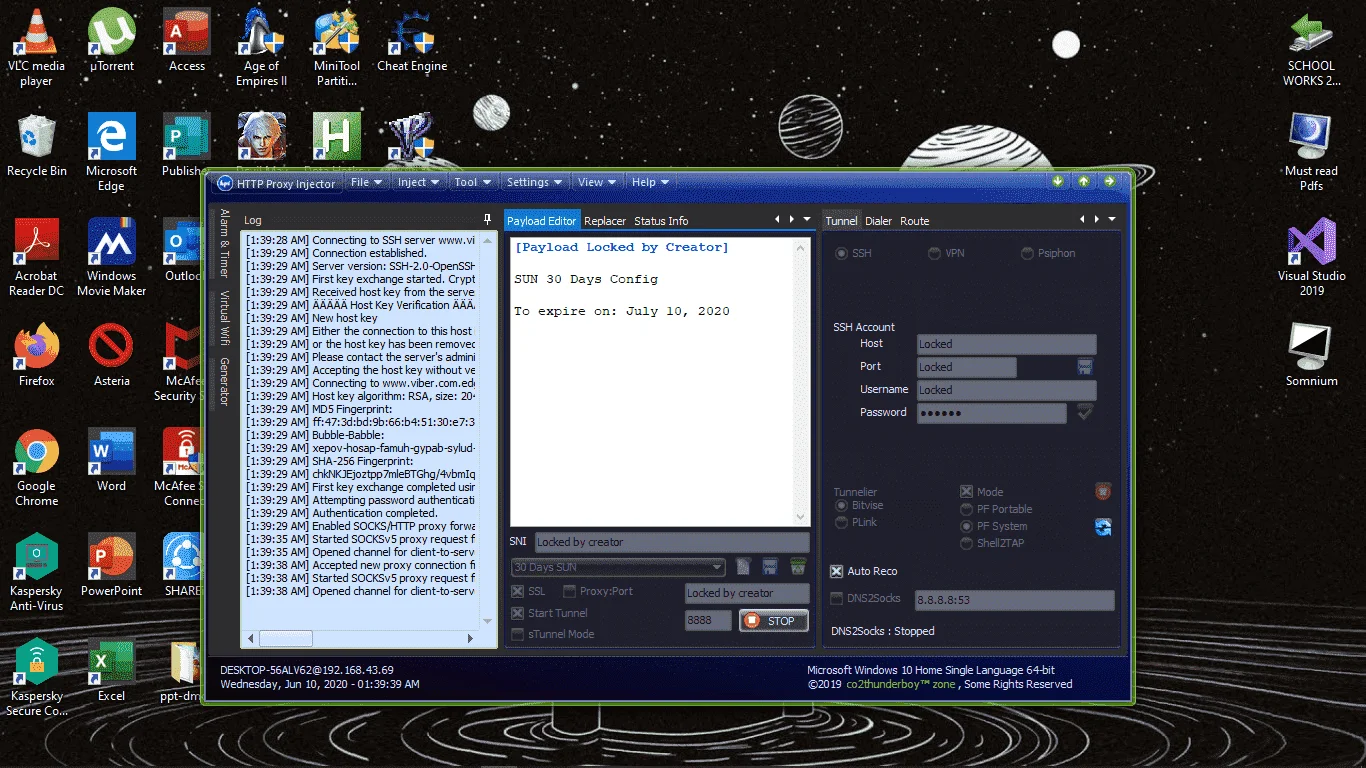Choose the PLink tunnelier option
The width and height of the screenshot is (1366, 768).
click(x=841, y=523)
